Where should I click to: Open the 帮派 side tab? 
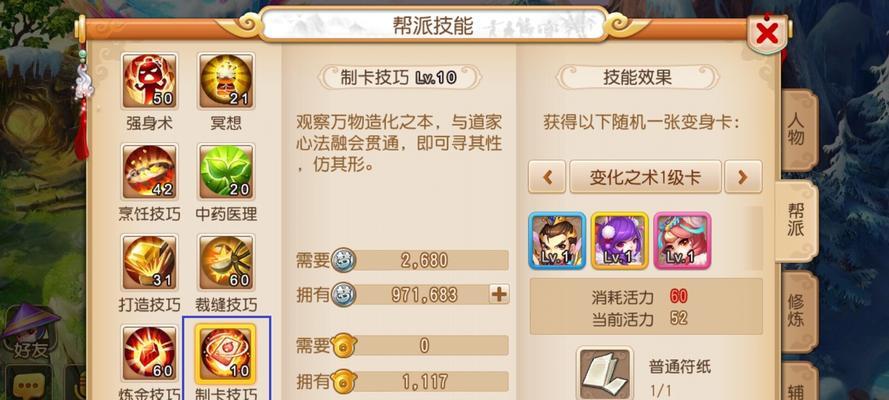click(x=796, y=220)
